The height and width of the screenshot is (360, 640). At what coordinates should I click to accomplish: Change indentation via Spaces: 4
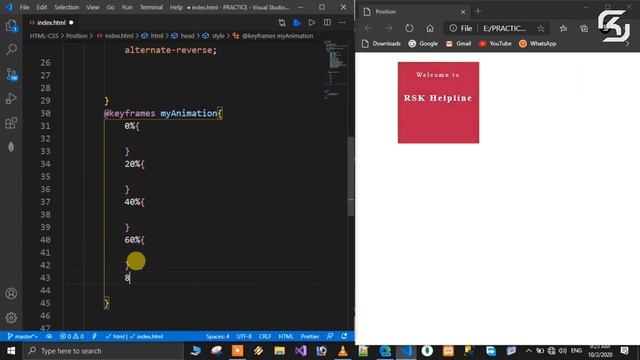pyautogui.click(x=218, y=336)
